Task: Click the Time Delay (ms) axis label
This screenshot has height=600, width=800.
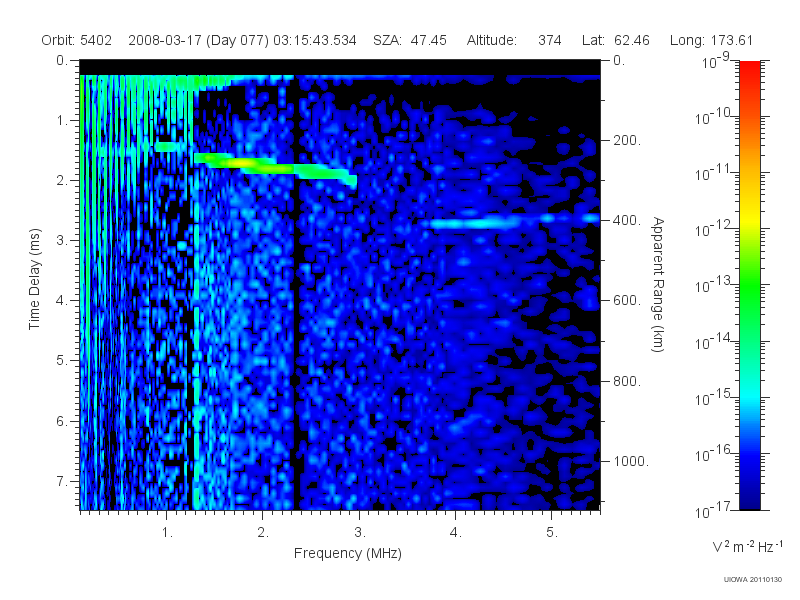Action: [x=34, y=279]
